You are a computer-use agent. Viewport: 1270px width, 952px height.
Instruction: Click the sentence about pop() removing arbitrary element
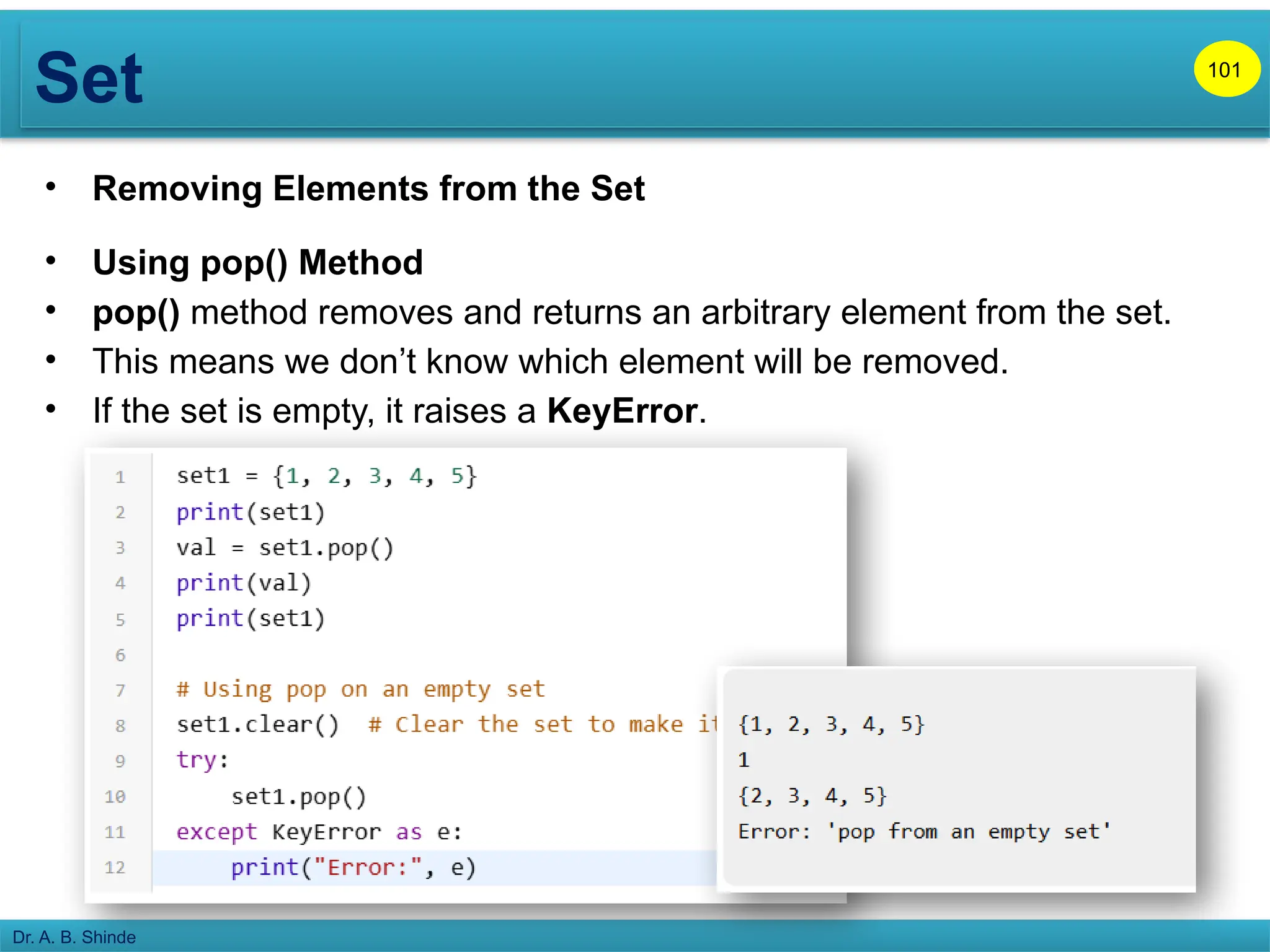coord(632,312)
